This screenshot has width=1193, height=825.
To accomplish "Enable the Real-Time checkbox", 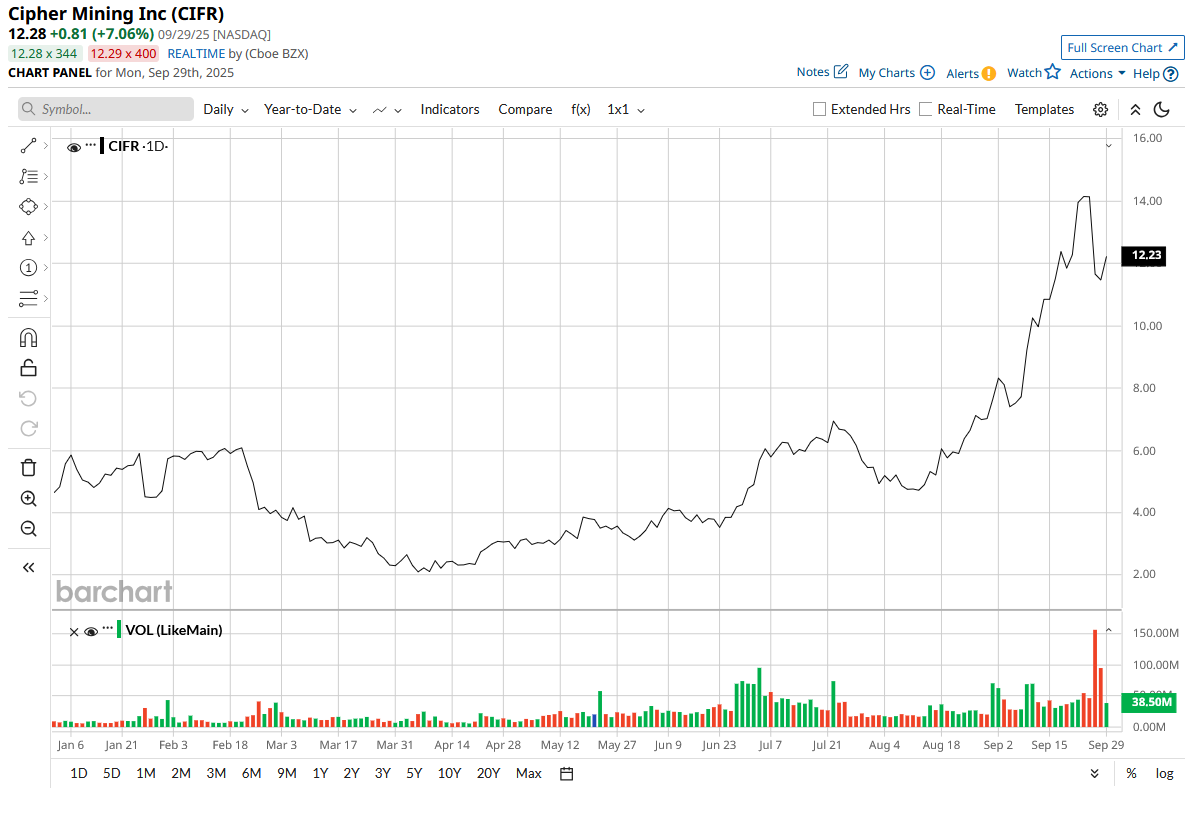I will (x=925, y=109).
